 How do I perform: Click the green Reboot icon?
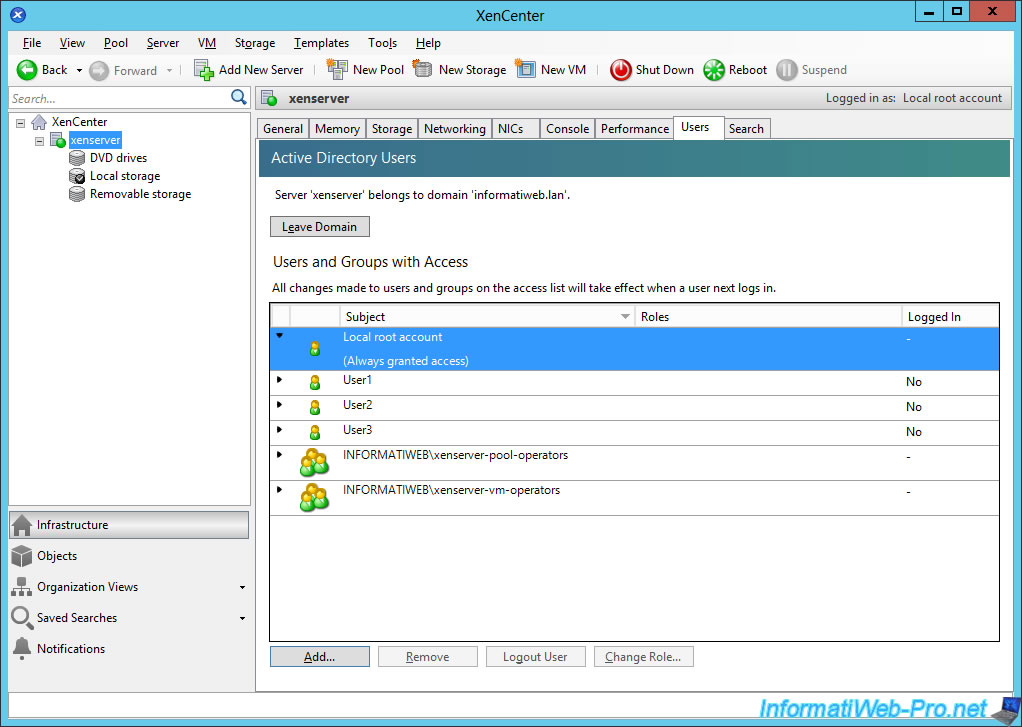[714, 70]
